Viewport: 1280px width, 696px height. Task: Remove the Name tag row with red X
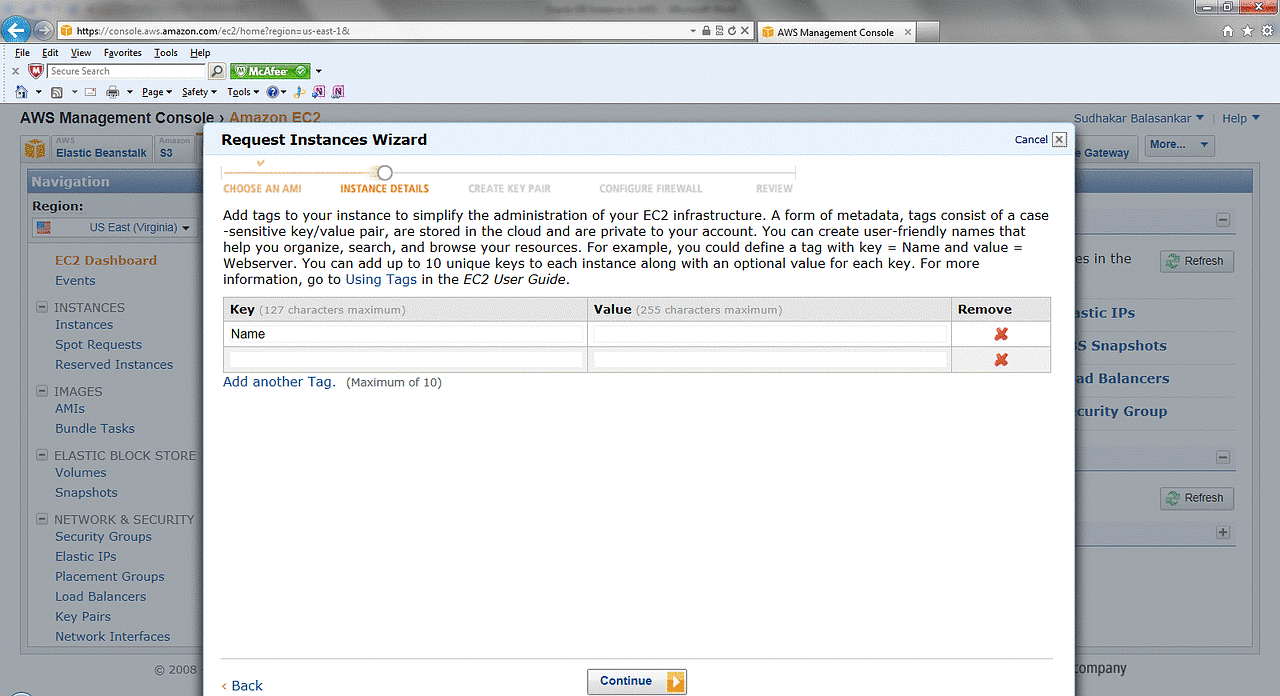point(1001,334)
